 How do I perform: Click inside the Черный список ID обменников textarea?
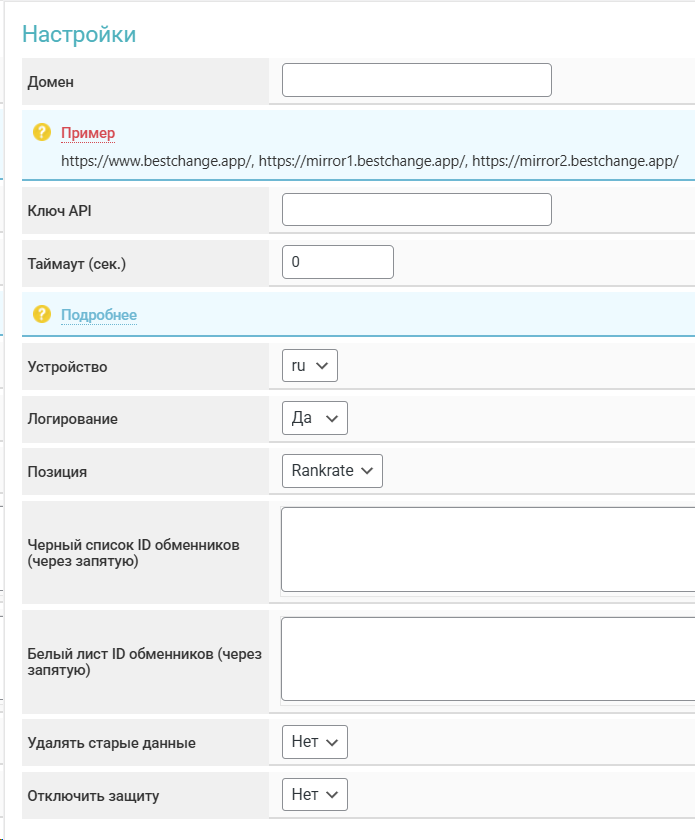487,550
